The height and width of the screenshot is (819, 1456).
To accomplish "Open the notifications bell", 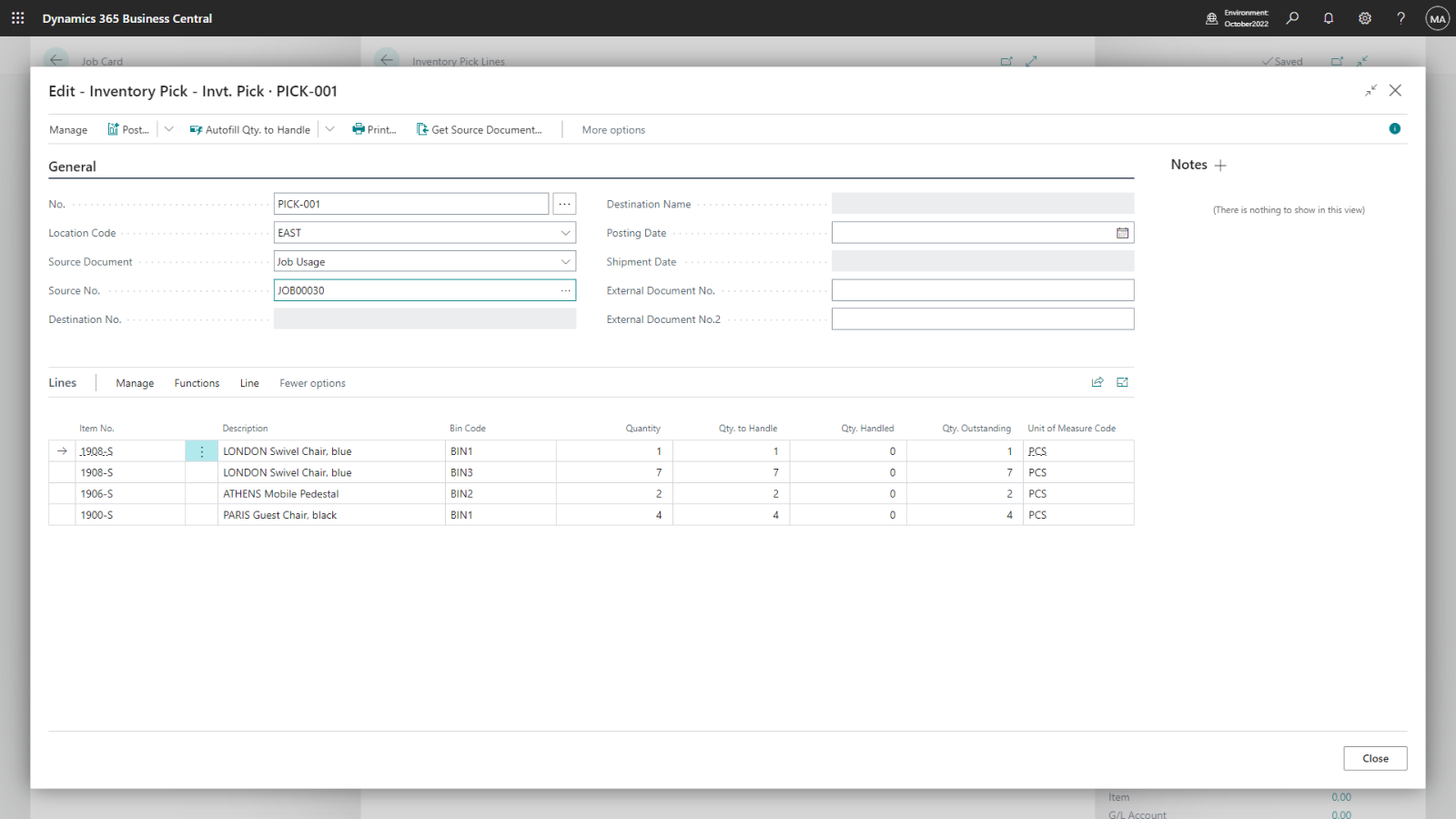I will coord(1329,18).
